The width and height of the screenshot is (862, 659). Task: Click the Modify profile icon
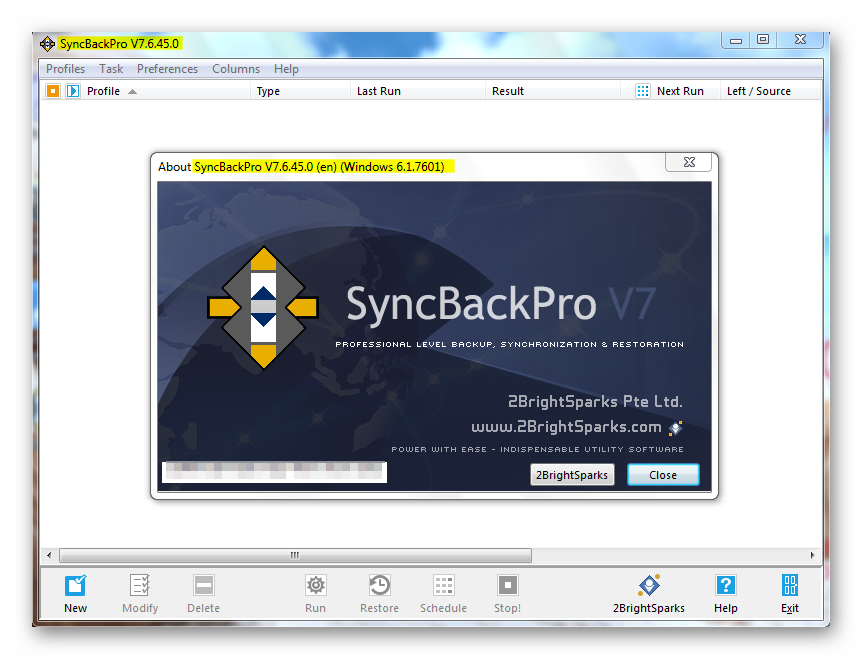point(140,585)
